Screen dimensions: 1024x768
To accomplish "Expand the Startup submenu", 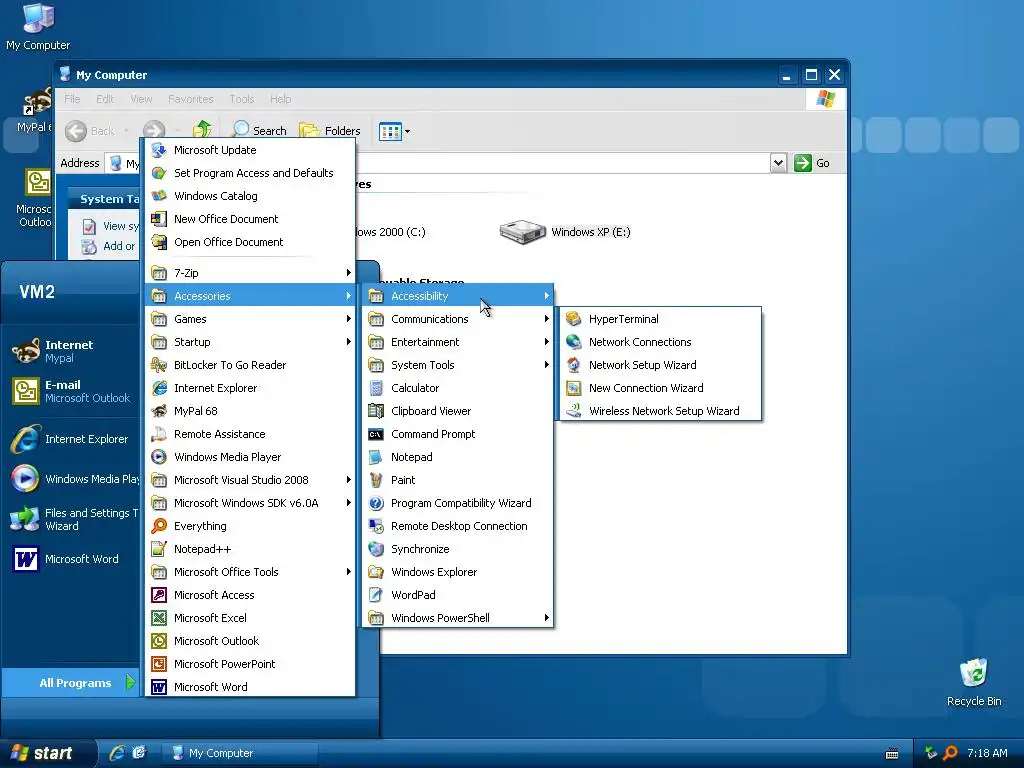I will [250, 342].
